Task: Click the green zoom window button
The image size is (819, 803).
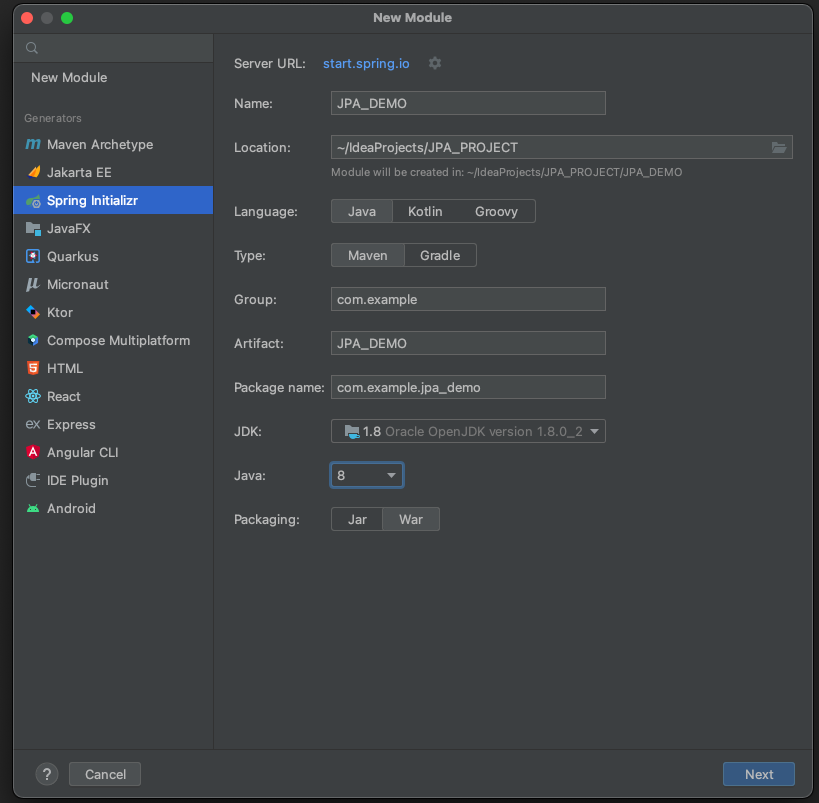Action: [67, 18]
